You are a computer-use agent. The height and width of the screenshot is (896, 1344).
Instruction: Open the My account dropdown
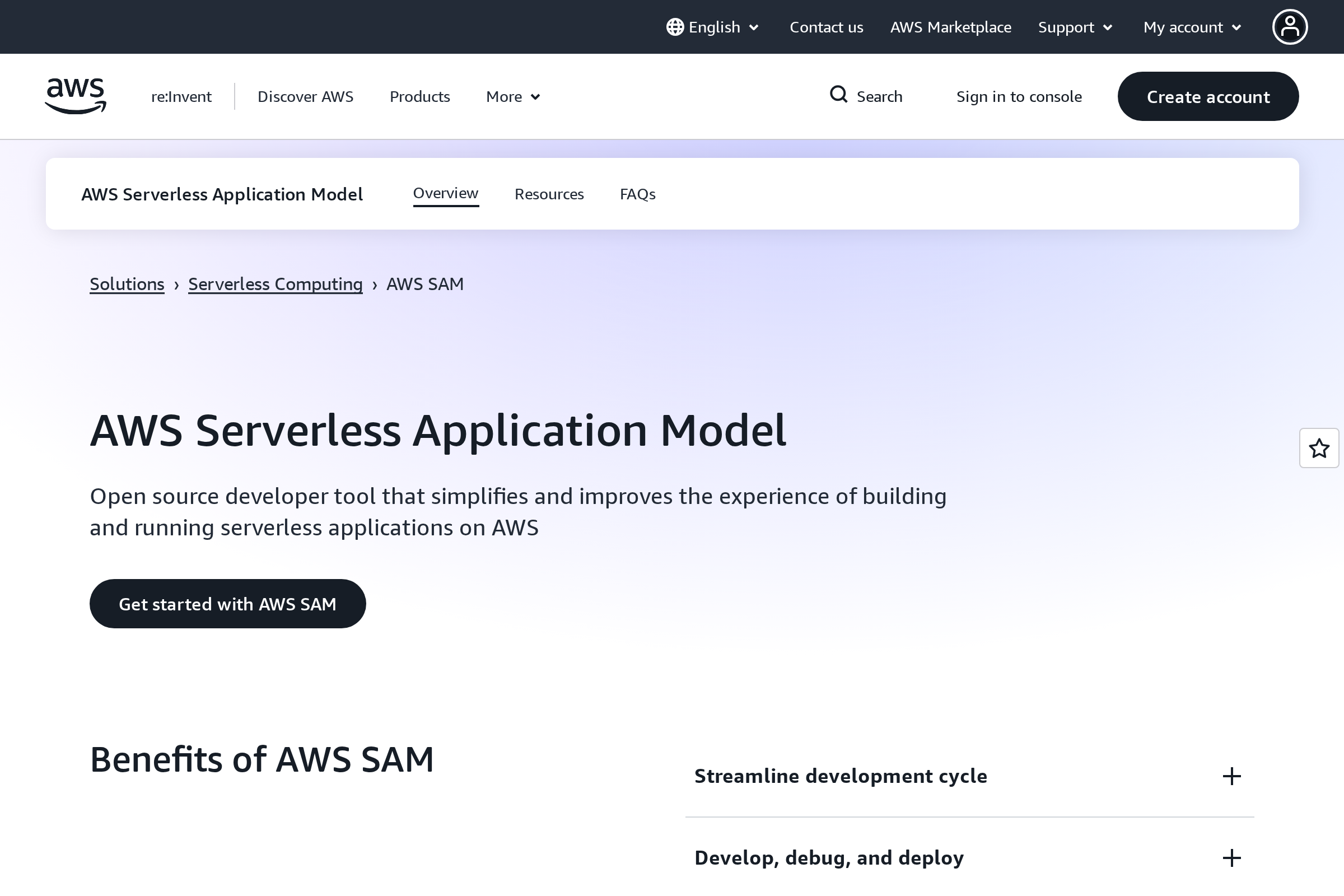[x=1192, y=27]
